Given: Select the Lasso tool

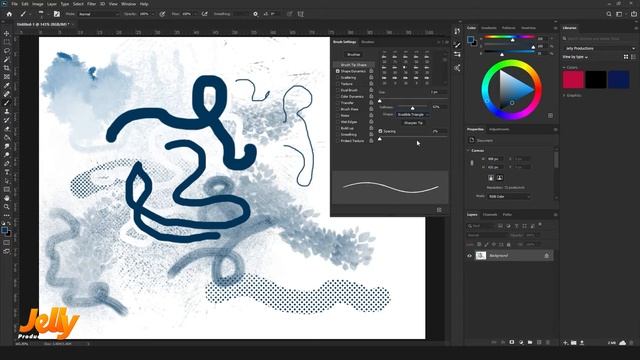Looking at the screenshot, I should click(7, 51).
